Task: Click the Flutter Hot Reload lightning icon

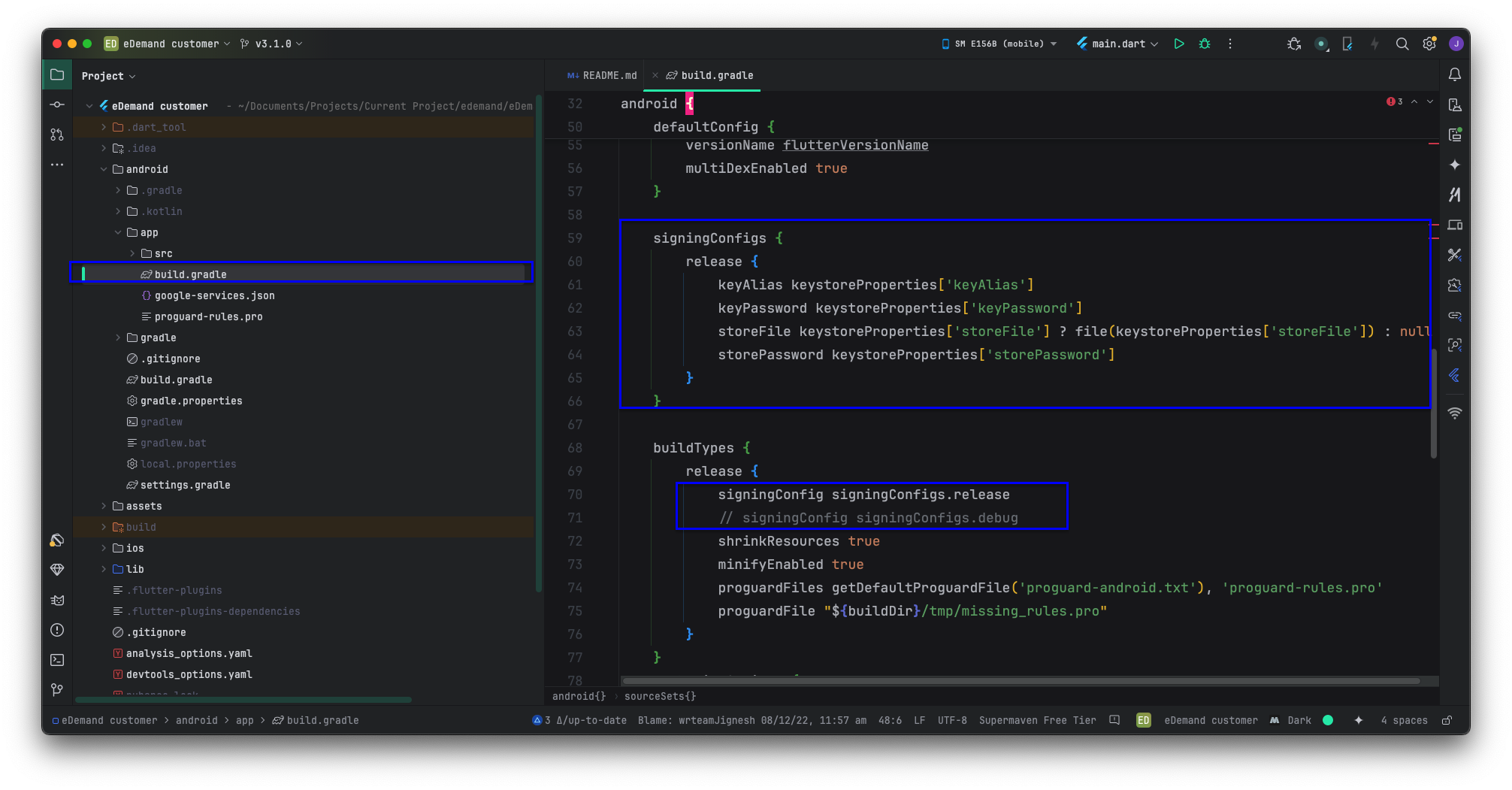Action: (x=1374, y=44)
